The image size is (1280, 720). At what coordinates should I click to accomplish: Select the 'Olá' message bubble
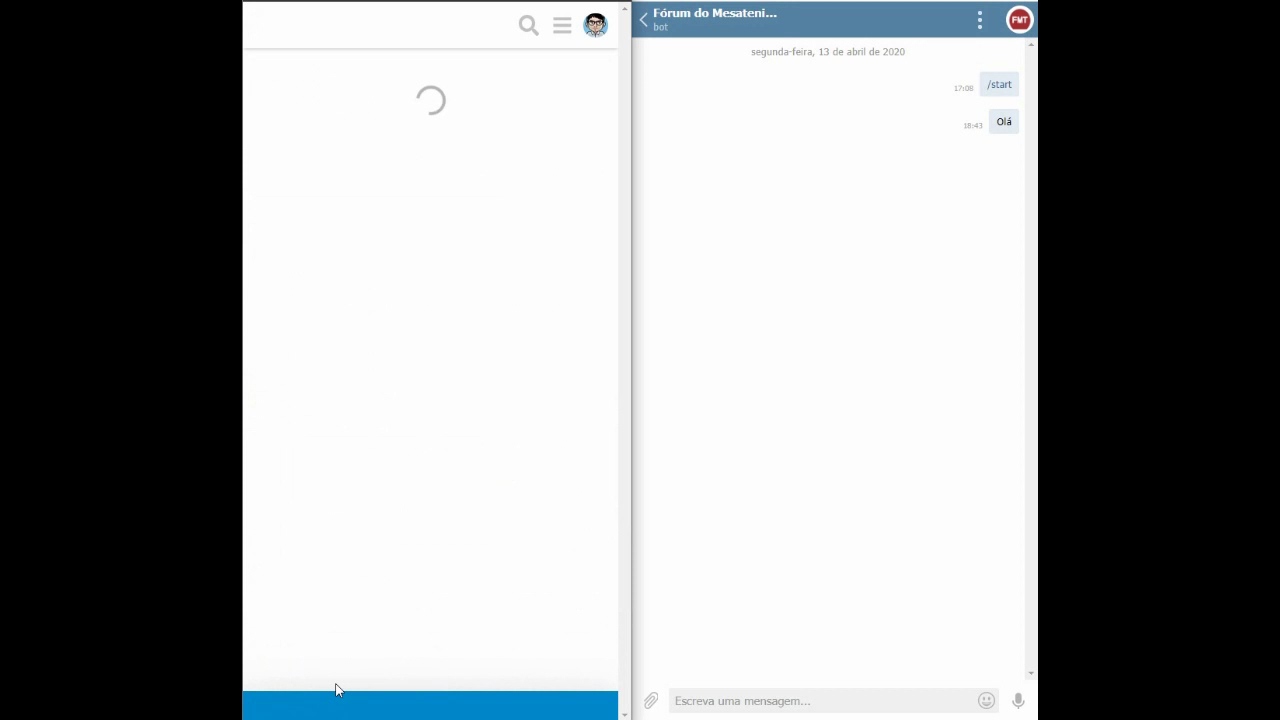click(1004, 122)
